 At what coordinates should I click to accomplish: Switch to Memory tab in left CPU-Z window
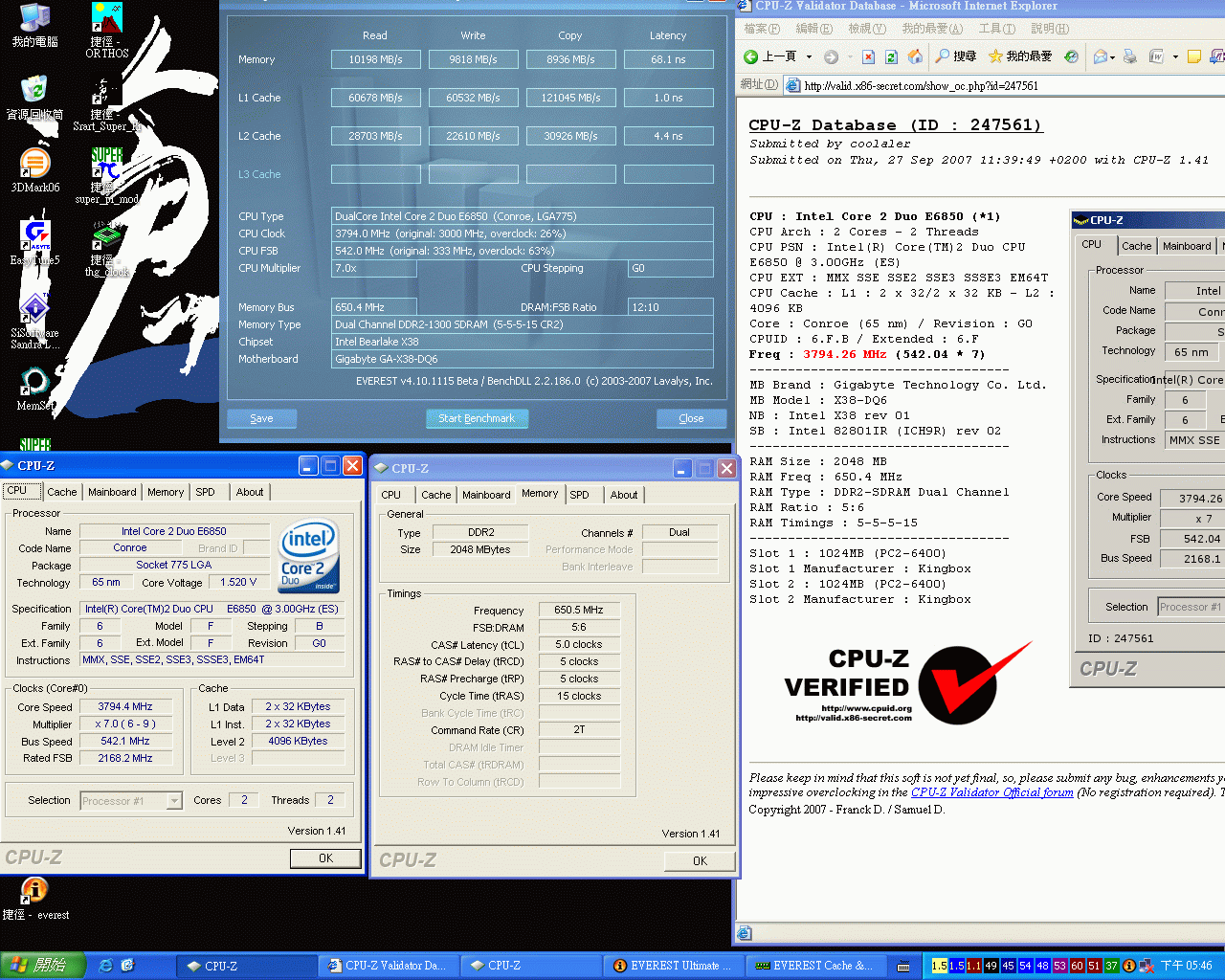tap(166, 492)
